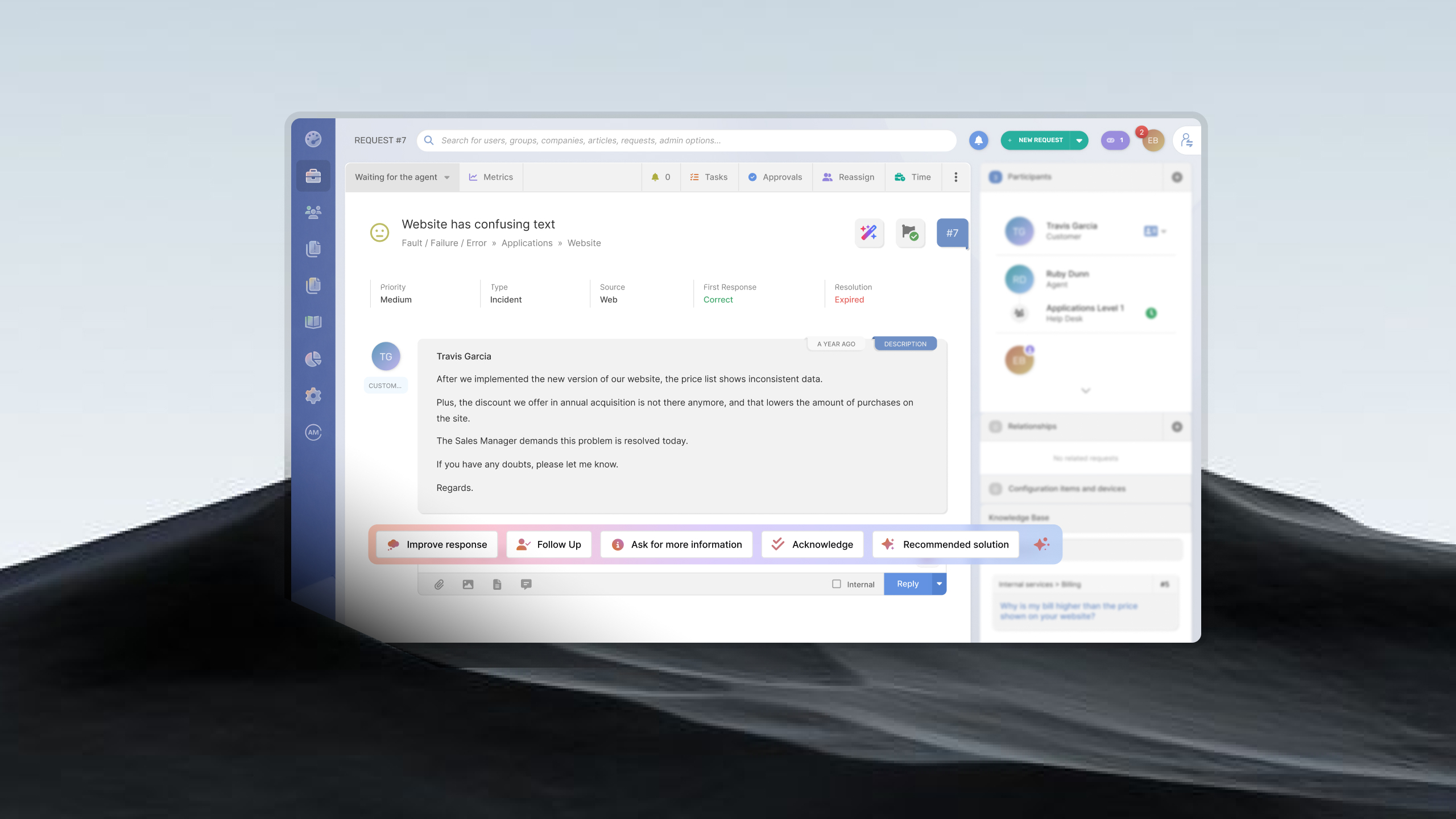Click the #7 request number badge
The image size is (1456, 819).
(x=952, y=233)
